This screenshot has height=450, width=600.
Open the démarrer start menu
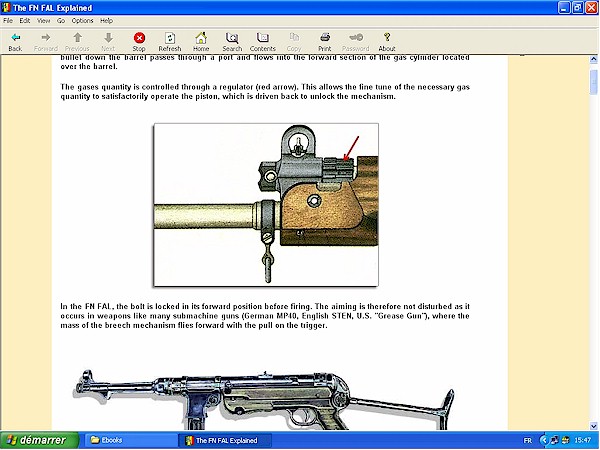(40, 440)
